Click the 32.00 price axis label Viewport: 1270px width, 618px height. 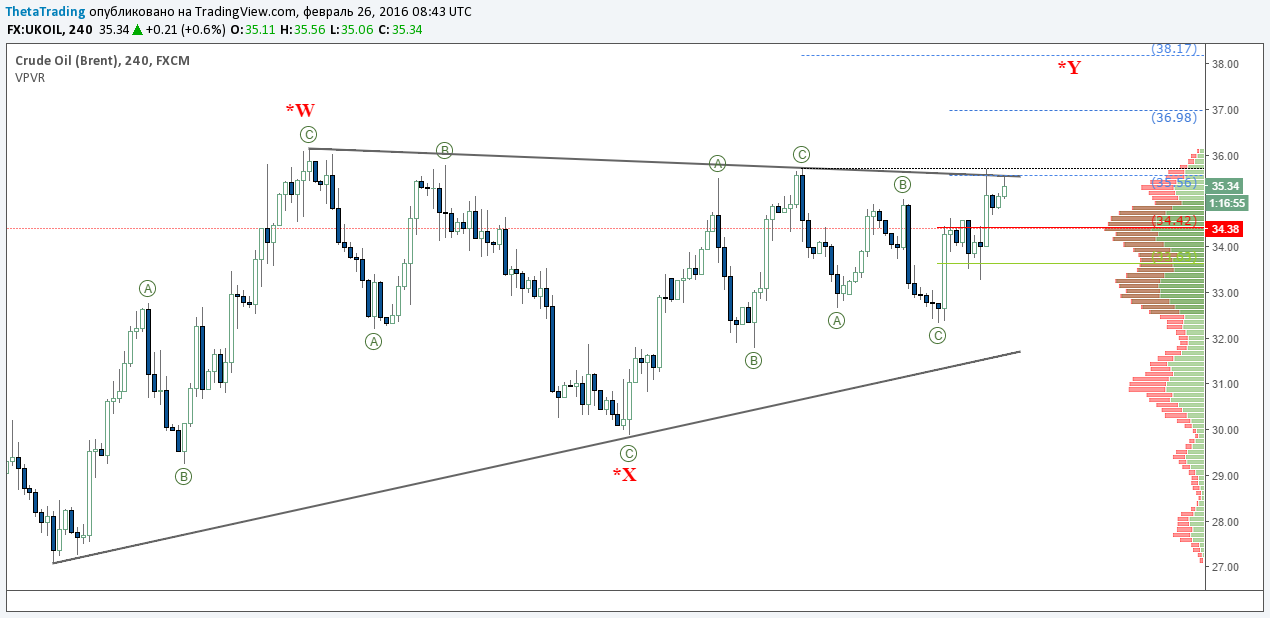[x=1225, y=339]
